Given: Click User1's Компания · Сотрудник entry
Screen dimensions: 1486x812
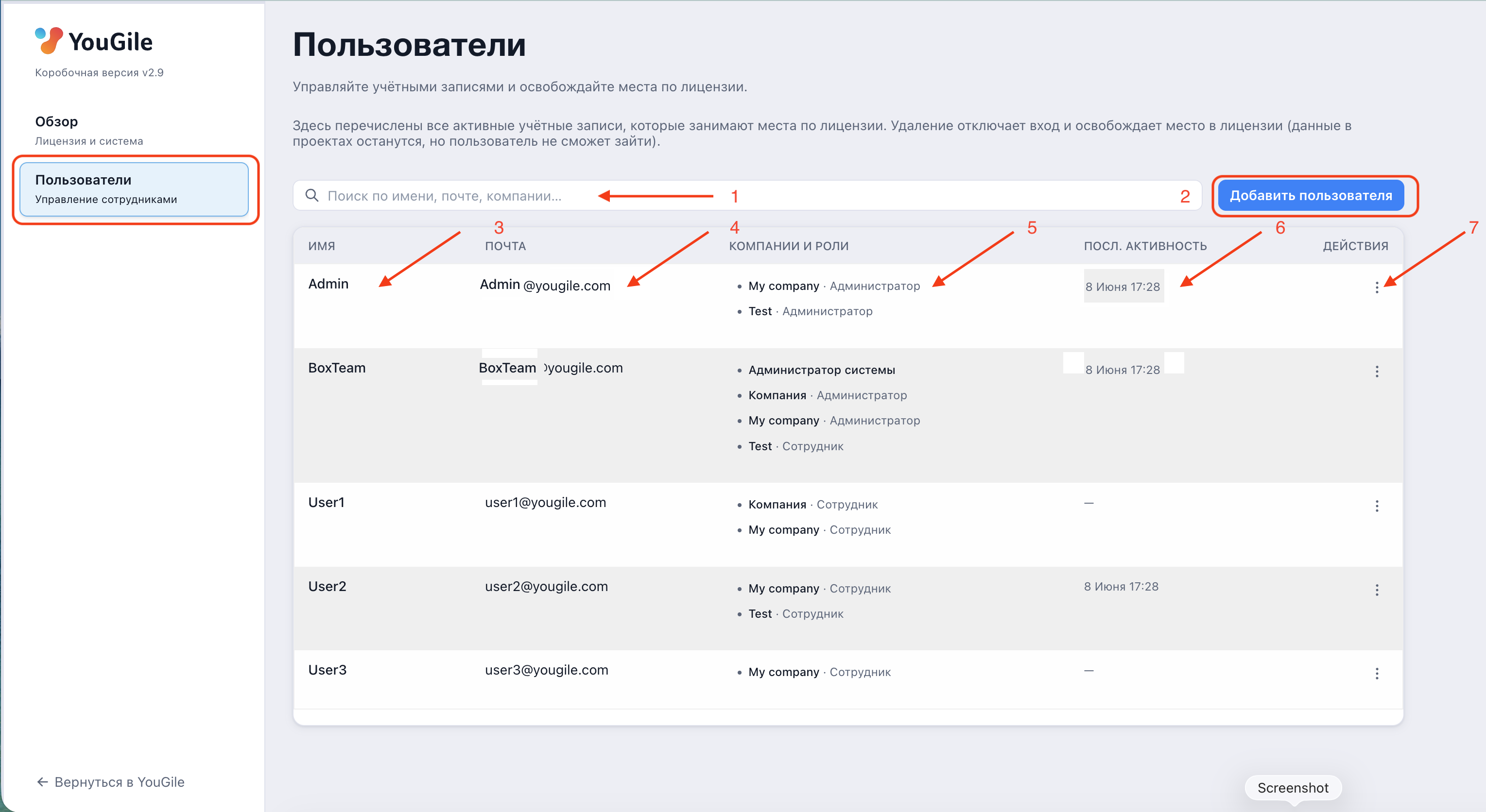Looking at the screenshot, I should point(813,505).
